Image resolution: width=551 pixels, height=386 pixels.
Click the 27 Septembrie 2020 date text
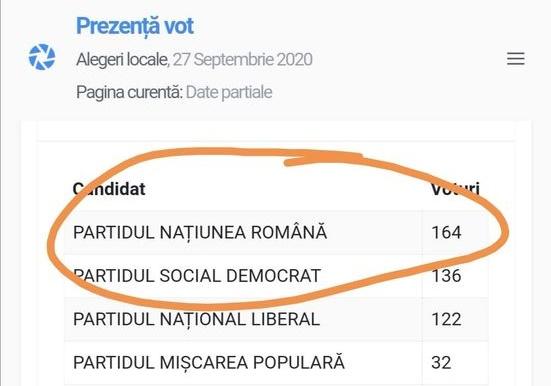(x=242, y=59)
